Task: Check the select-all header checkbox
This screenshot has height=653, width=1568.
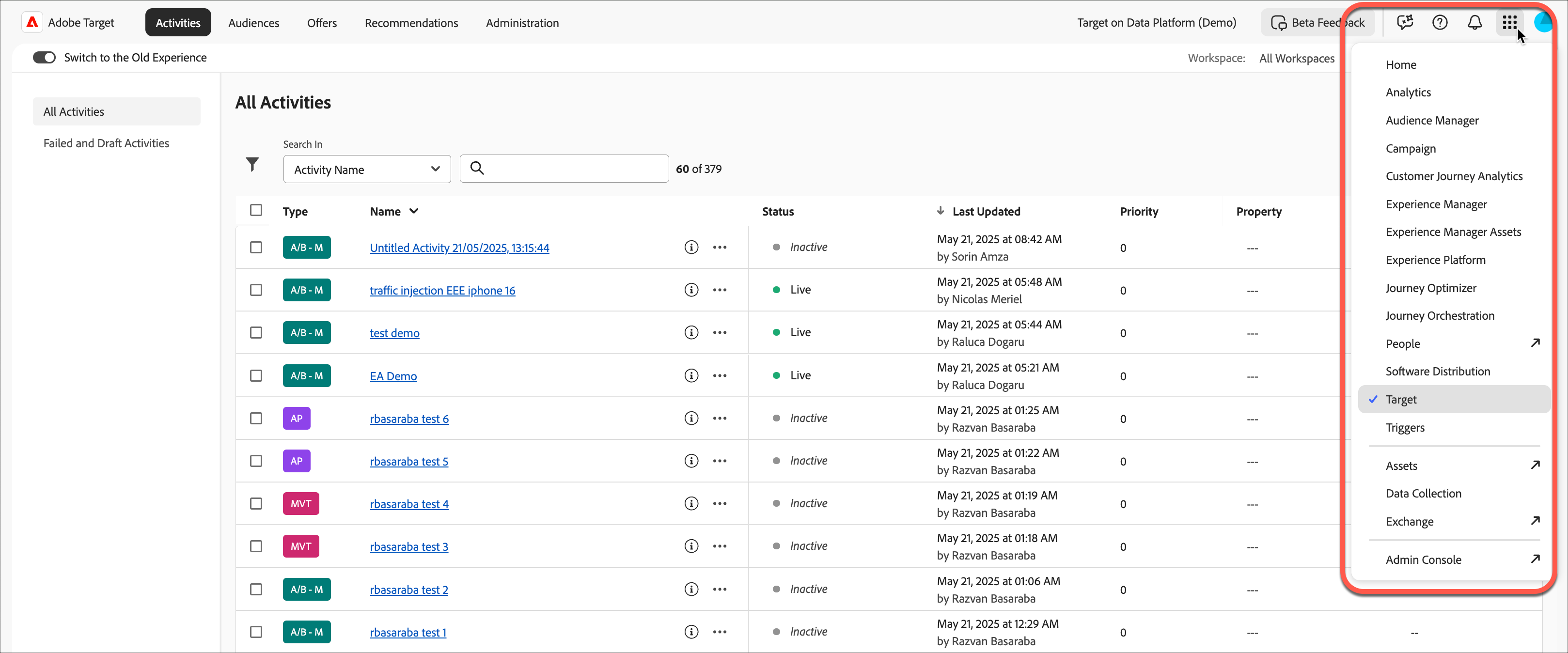Action: point(256,210)
